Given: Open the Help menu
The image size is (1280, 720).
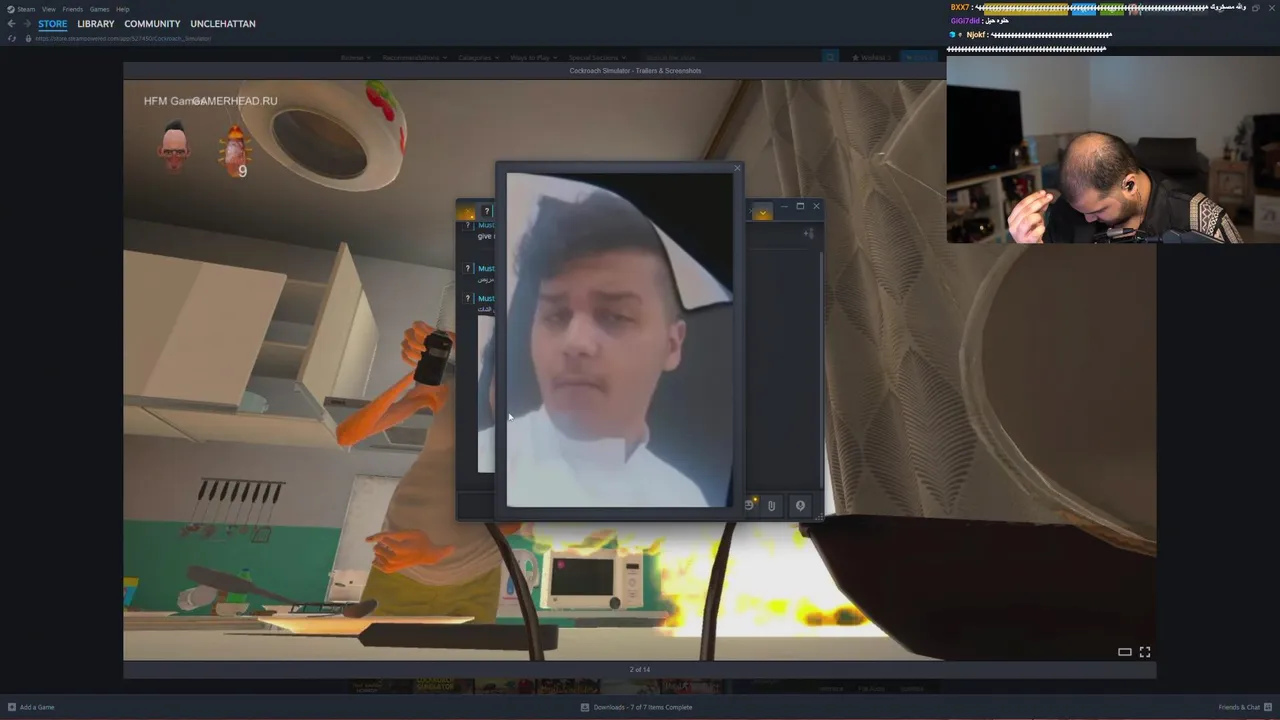Looking at the screenshot, I should pyautogui.click(x=122, y=9).
